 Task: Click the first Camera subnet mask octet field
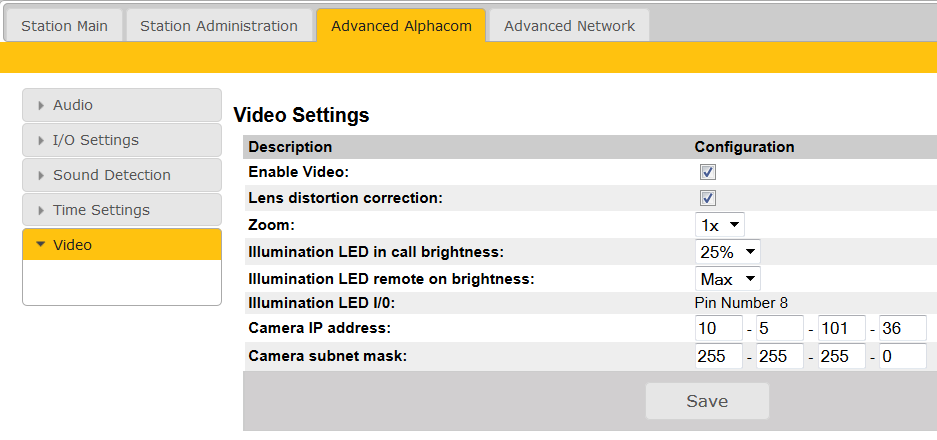(x=719, y=356)
